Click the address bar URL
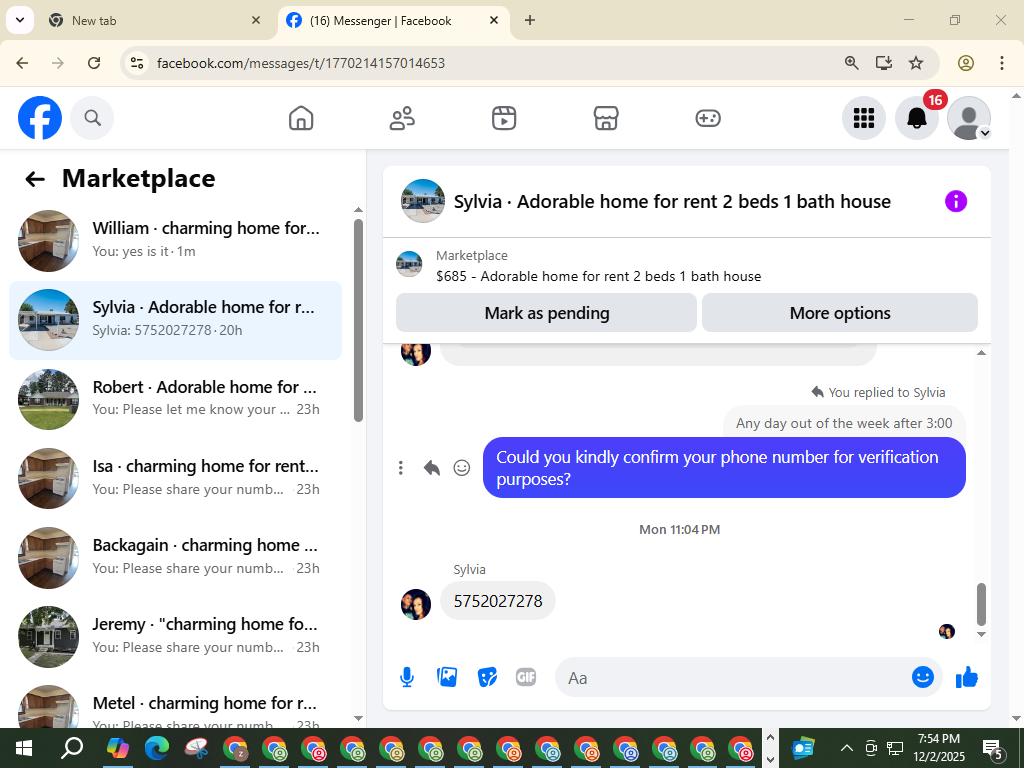The height and width of the screenshot is (768, 1024). coord(301,63)
